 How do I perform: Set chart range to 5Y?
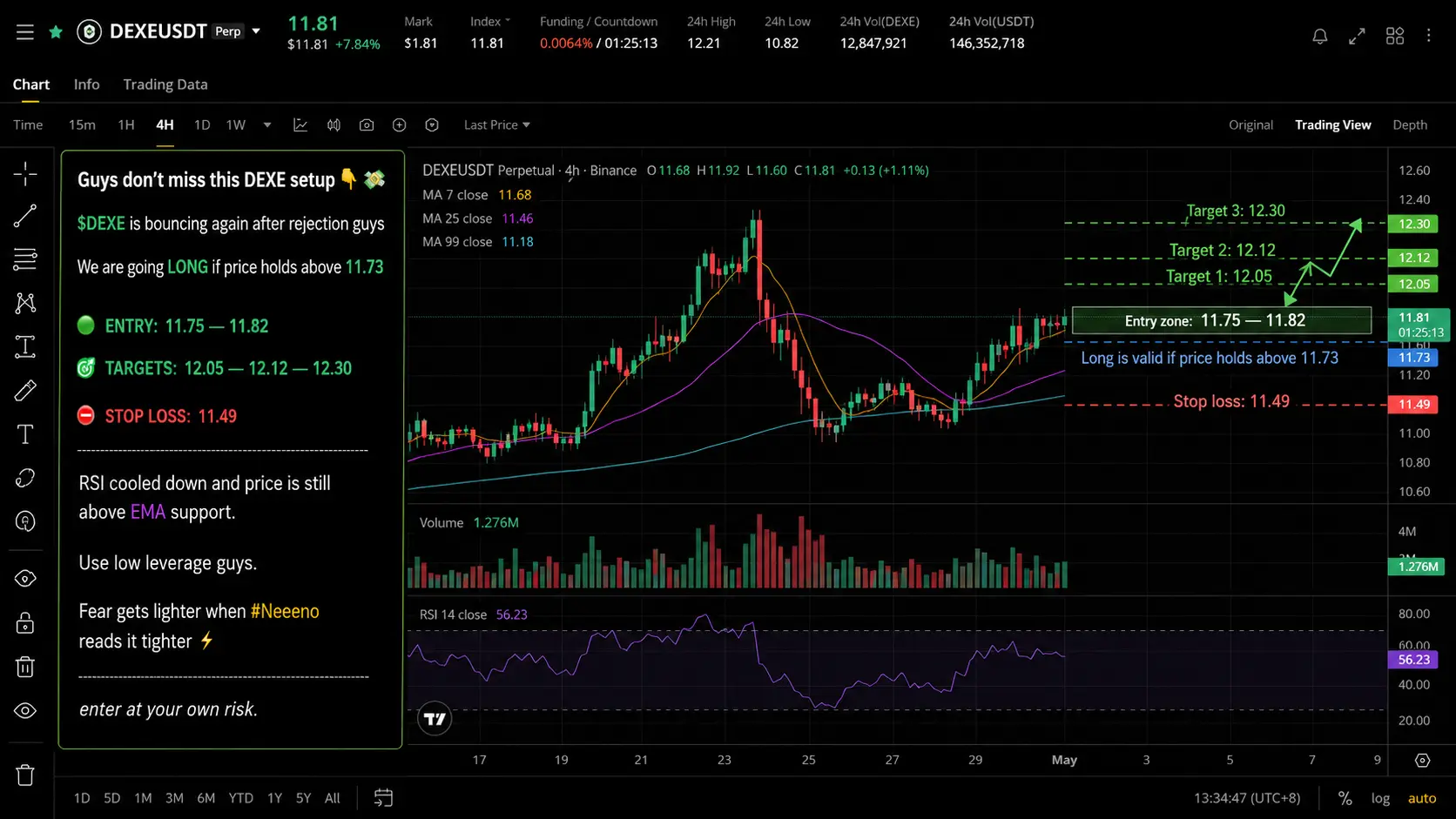point(303,798)
